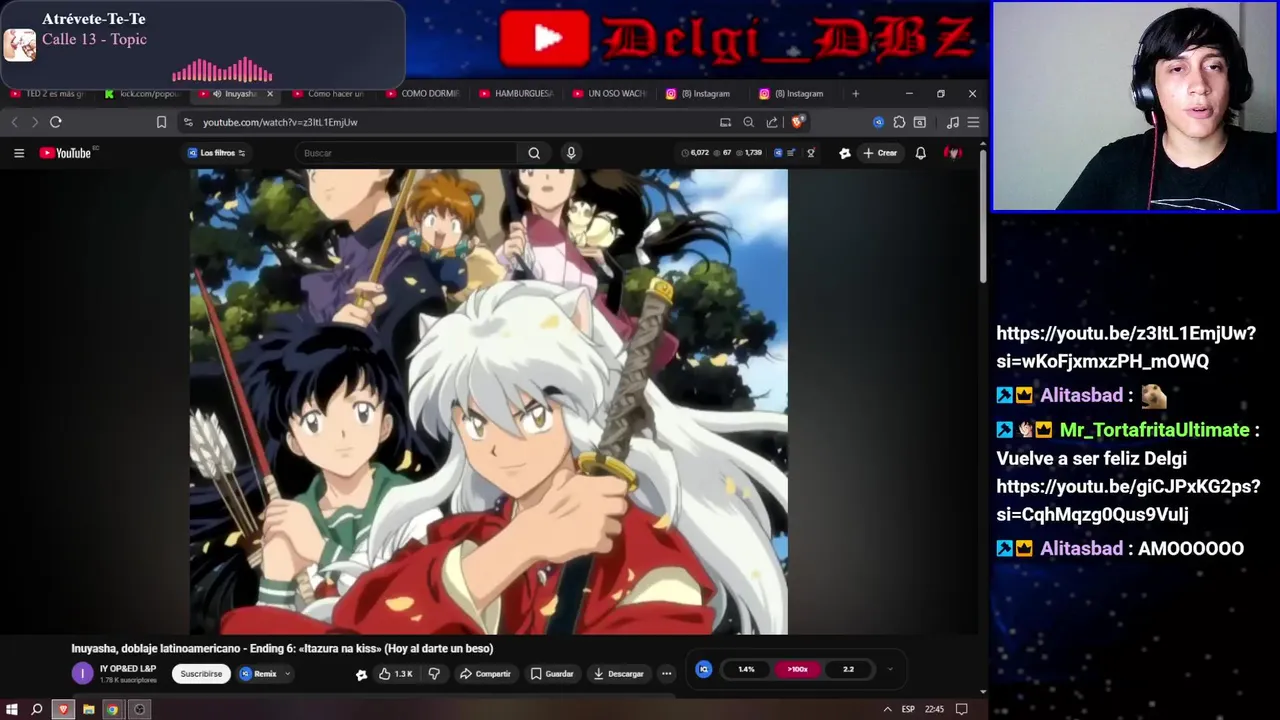This screenshot has width=1280, height=720.
Task: Click the picture-in-picture icon in address bar
Action: pyautogui.click(x=725, y=122)
